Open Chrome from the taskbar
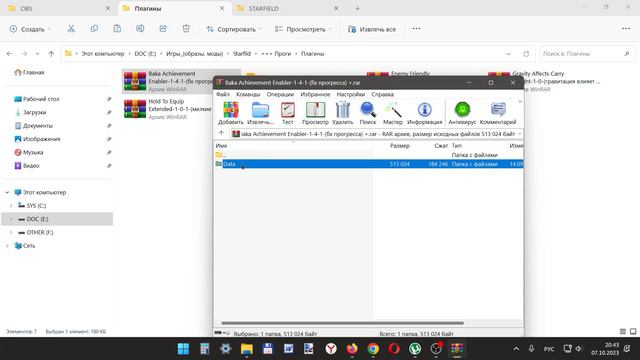 [x=373, y=349]
